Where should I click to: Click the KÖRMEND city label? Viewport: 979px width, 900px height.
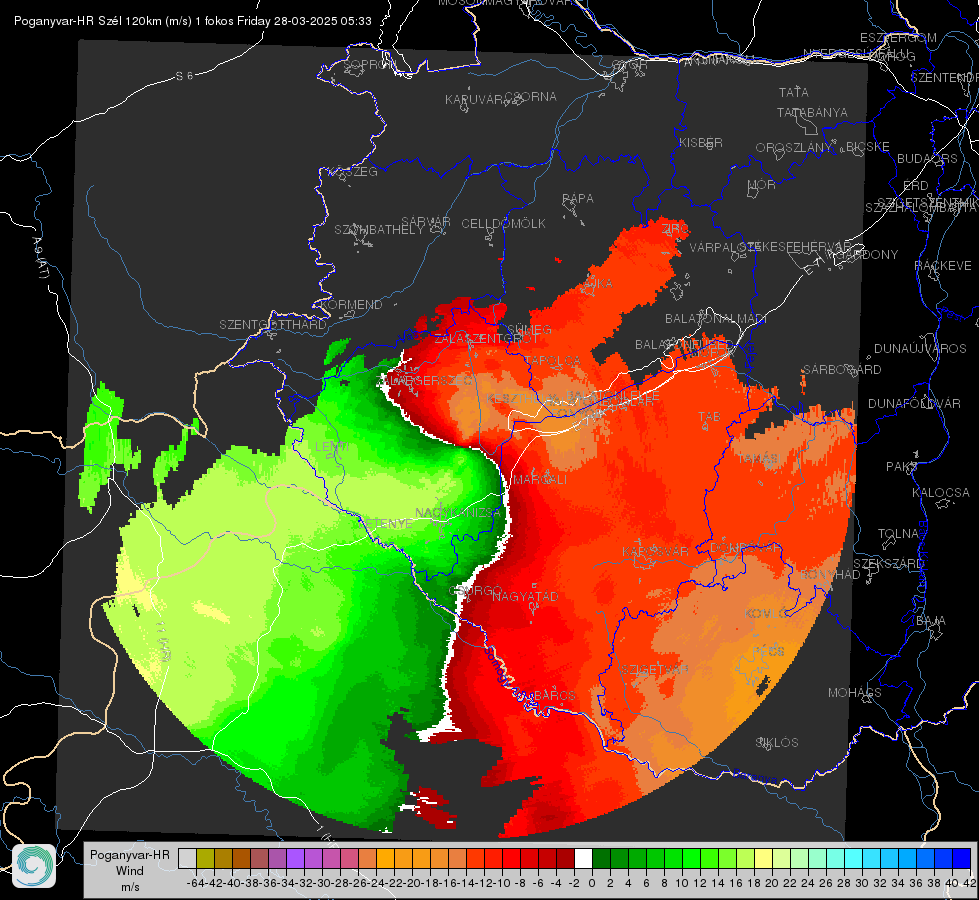coord(352,305)
